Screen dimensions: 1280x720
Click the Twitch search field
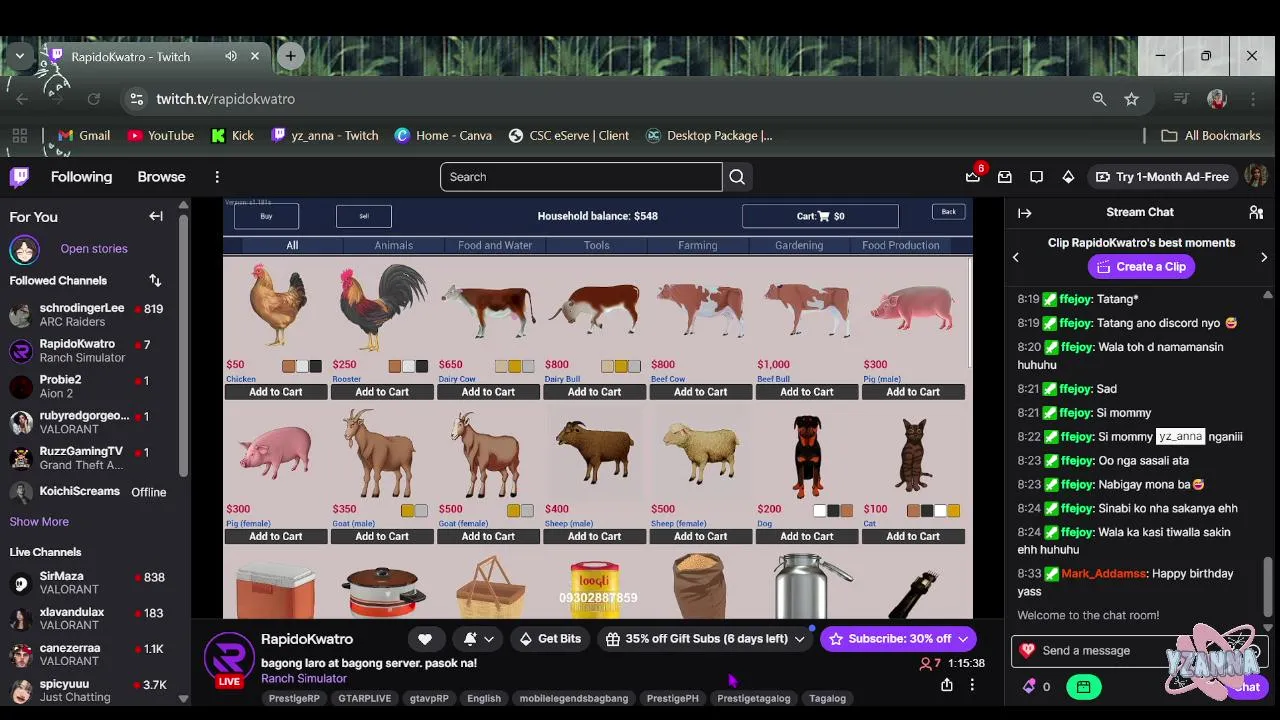click(x=581, y=177)
